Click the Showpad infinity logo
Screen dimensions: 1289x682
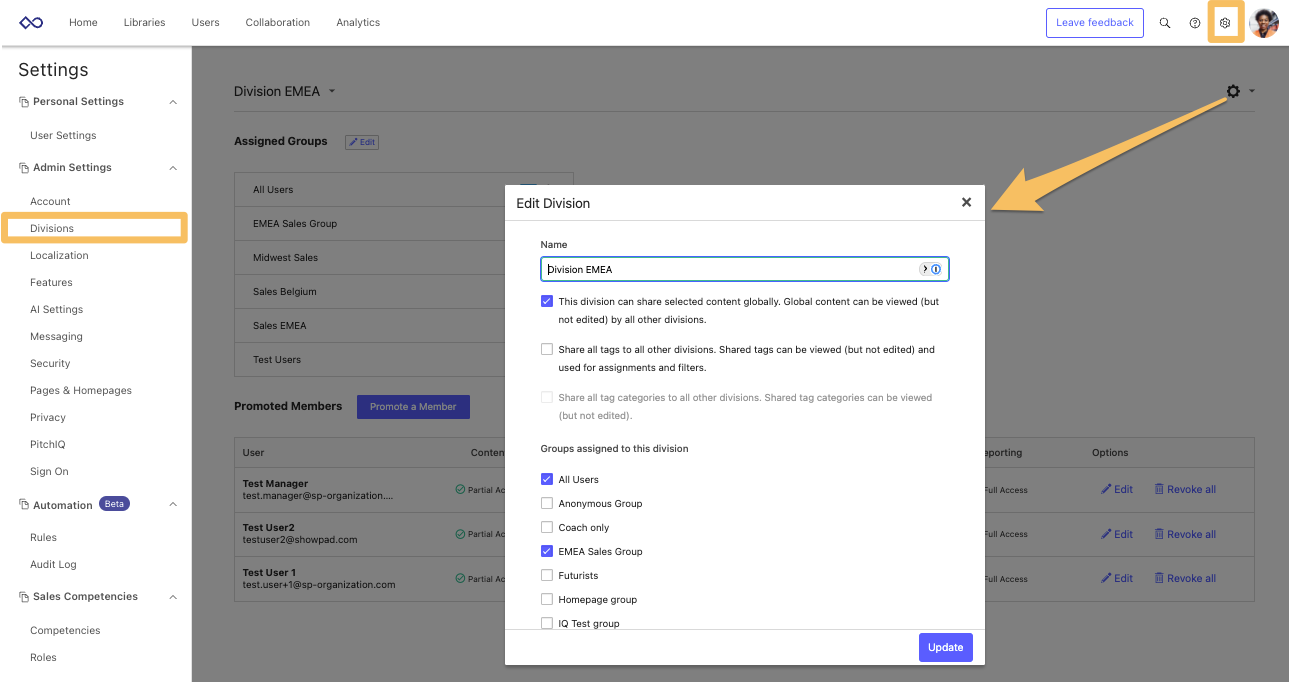click(x=31, y=22)
